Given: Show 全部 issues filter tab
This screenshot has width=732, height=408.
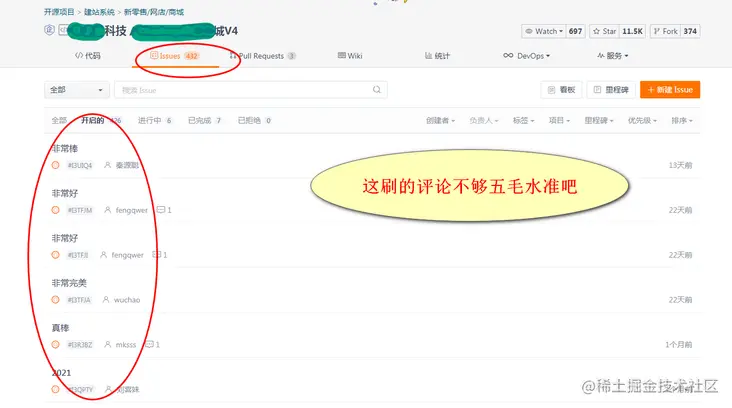Looking at the screenshot, I should (x=59, y=120).
